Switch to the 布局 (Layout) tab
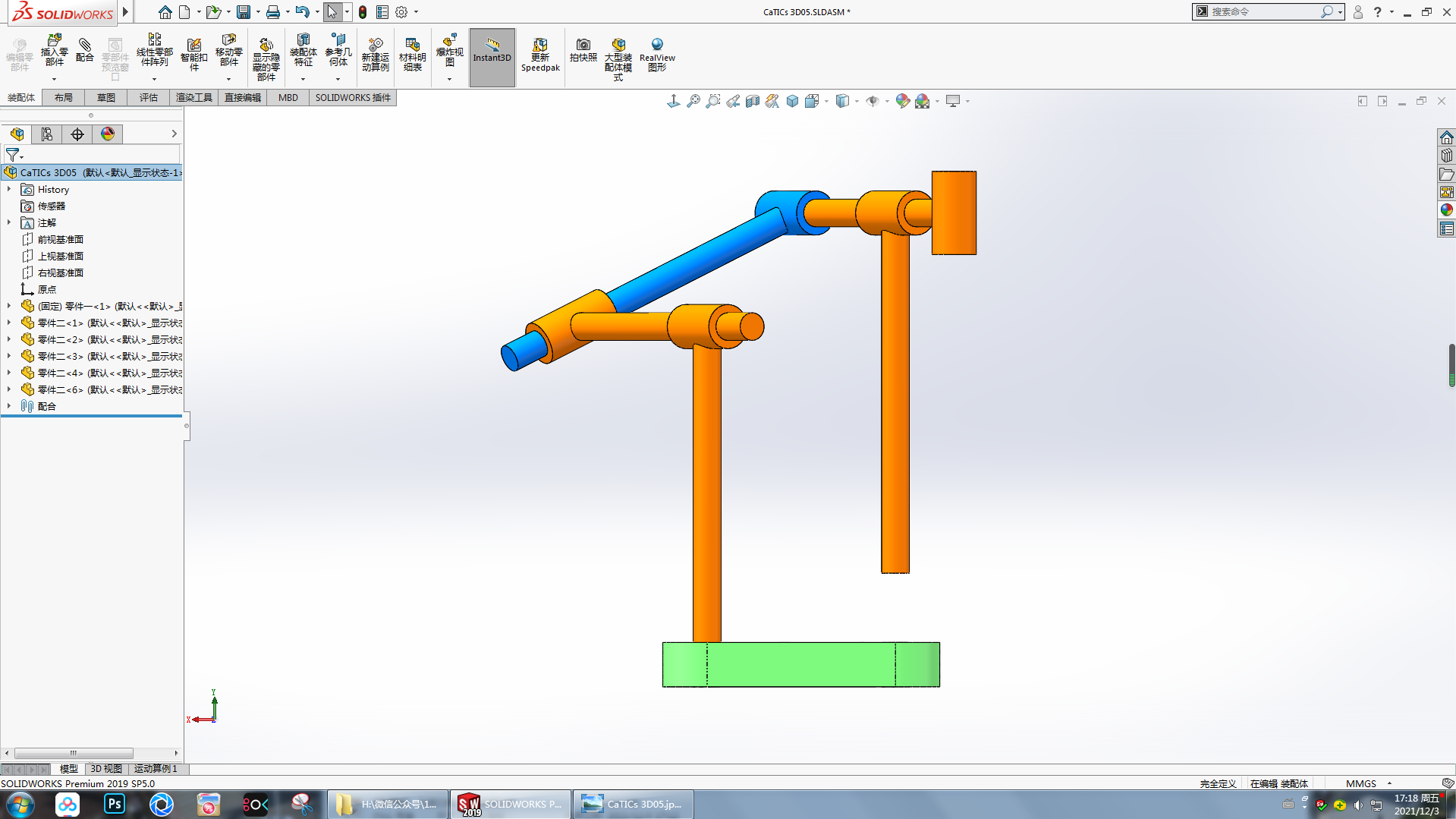The width and height of the screenshot is (1456, 819). (x=64, y=97)
